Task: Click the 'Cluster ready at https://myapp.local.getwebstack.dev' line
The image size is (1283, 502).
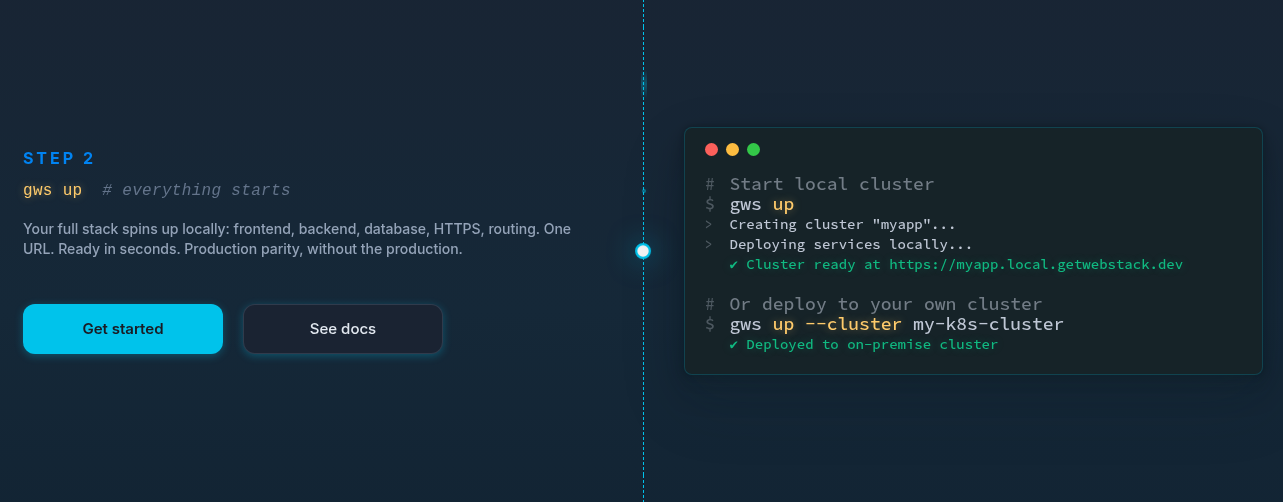Action: 956,264
